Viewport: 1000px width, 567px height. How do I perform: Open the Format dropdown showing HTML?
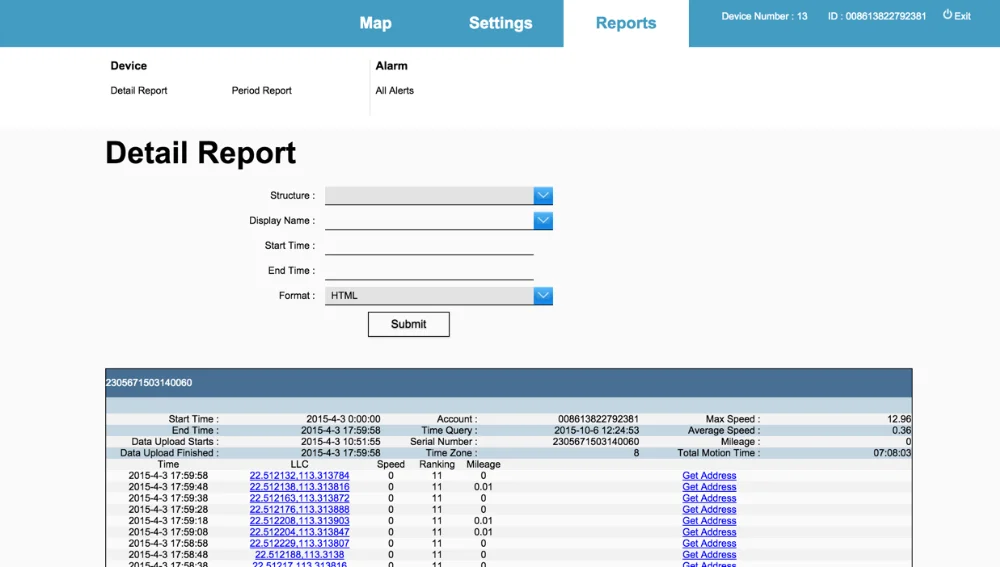[x=438, y=296]
